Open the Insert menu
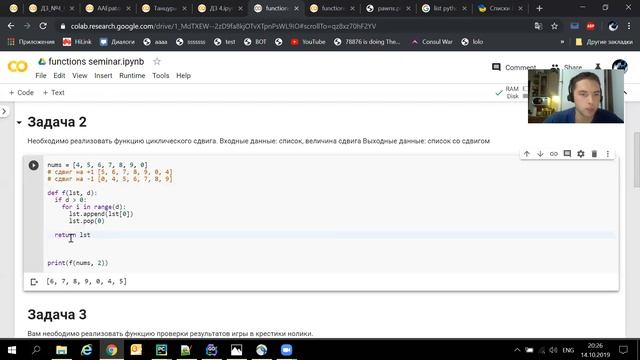 103,76
